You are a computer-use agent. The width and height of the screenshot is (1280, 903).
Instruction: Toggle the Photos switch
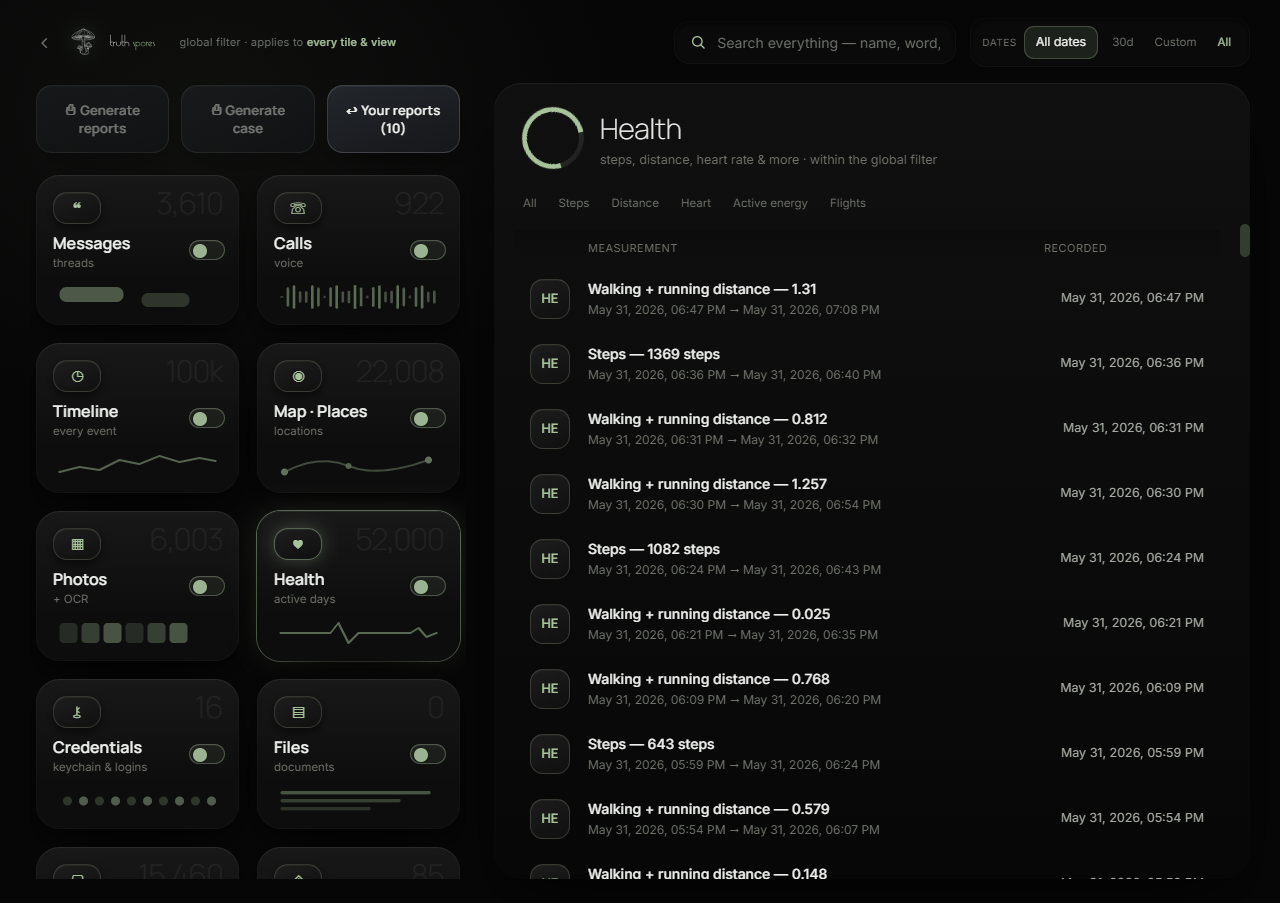[207, 586]
